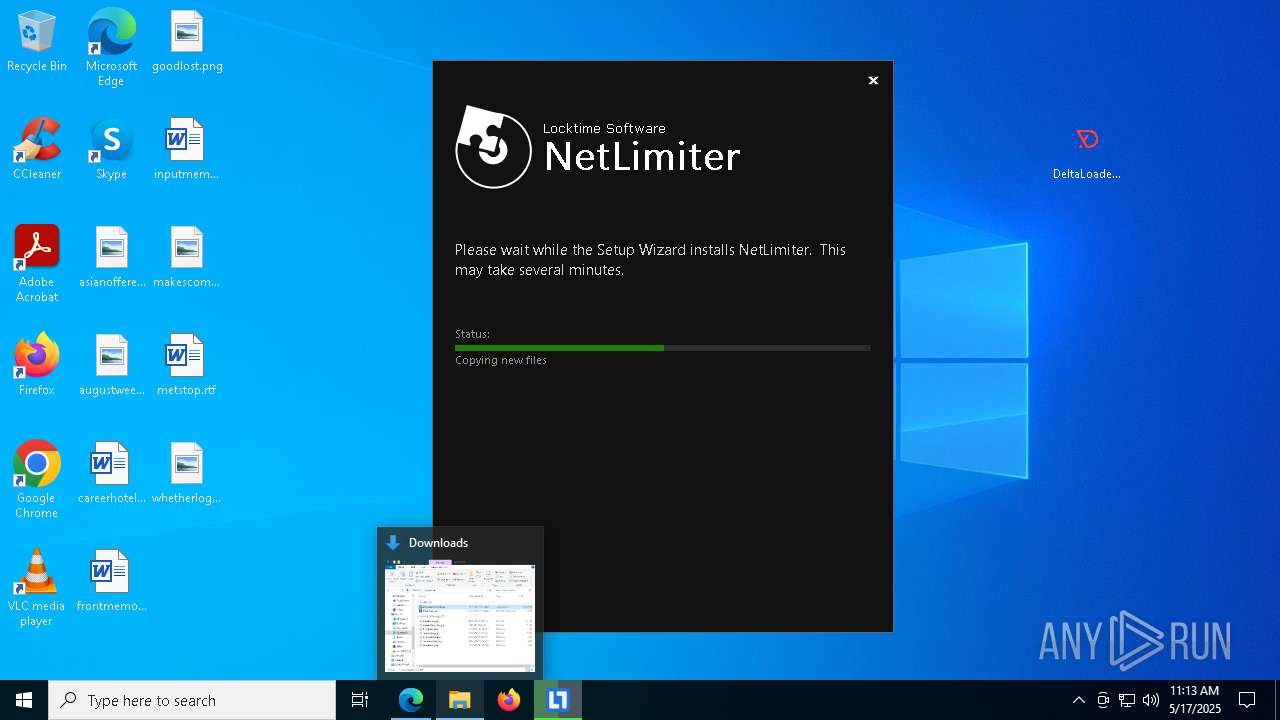Open Firefox from the taskbar

click(x=509, y=700)
